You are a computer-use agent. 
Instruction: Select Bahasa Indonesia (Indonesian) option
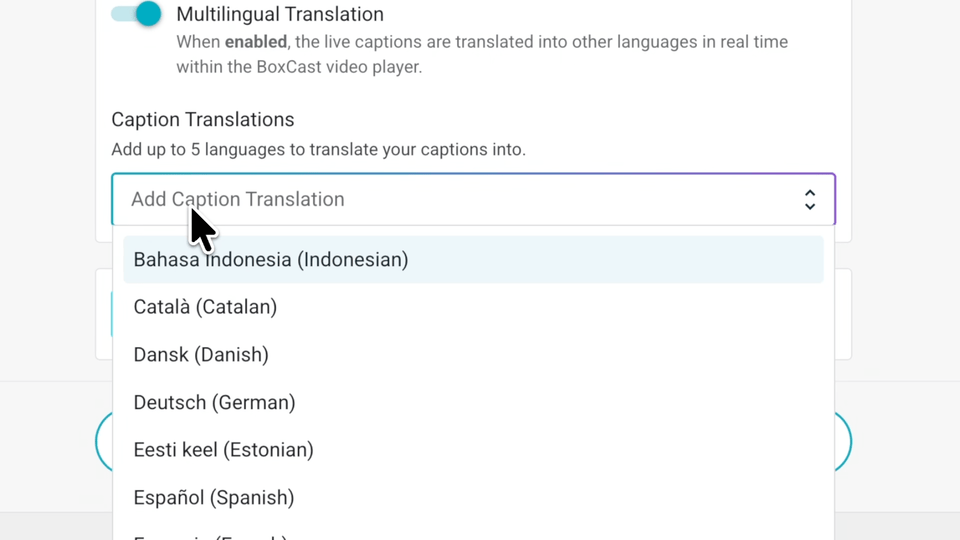click(271, 260)
